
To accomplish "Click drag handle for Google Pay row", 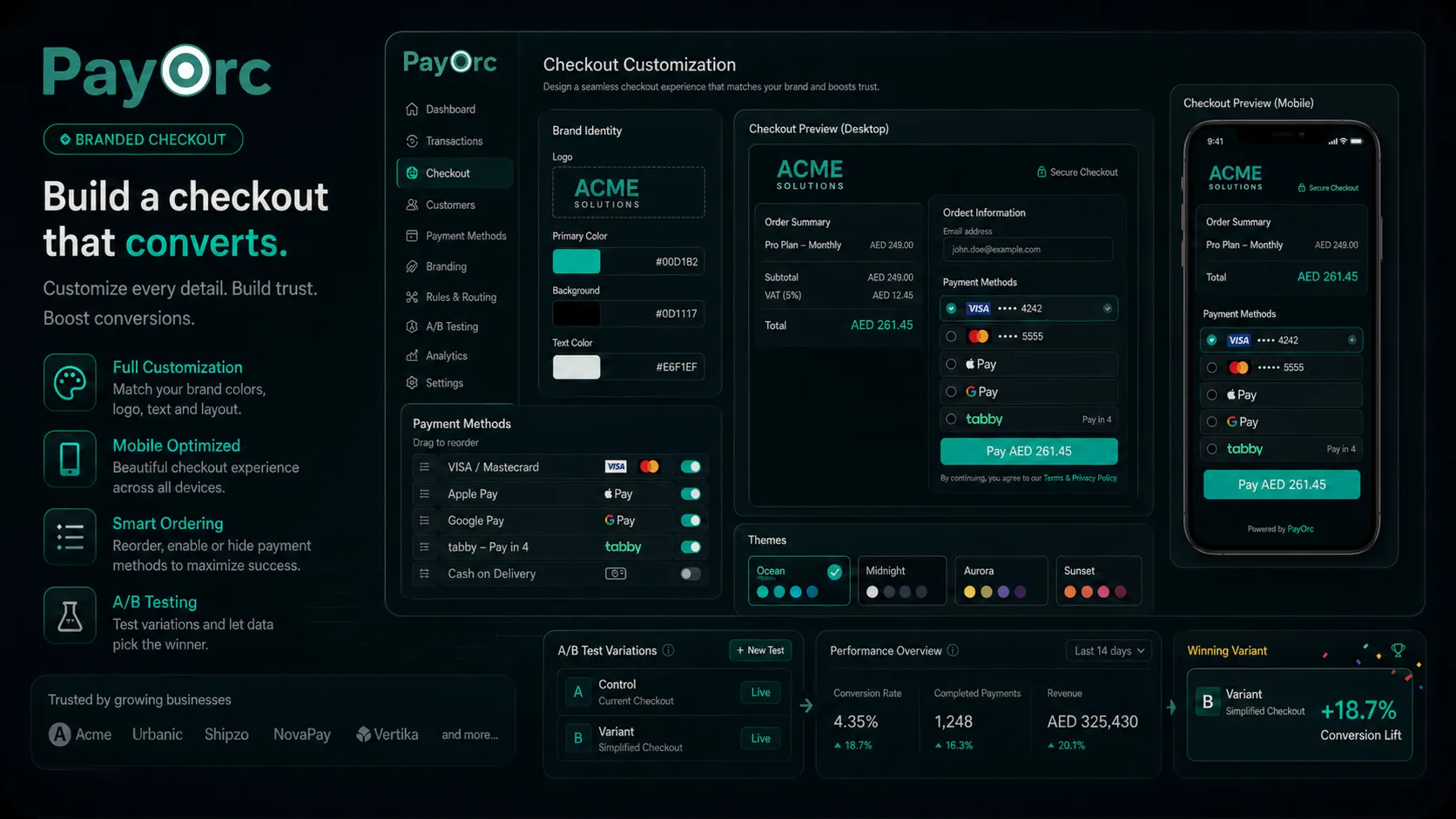I will [425, 520].
